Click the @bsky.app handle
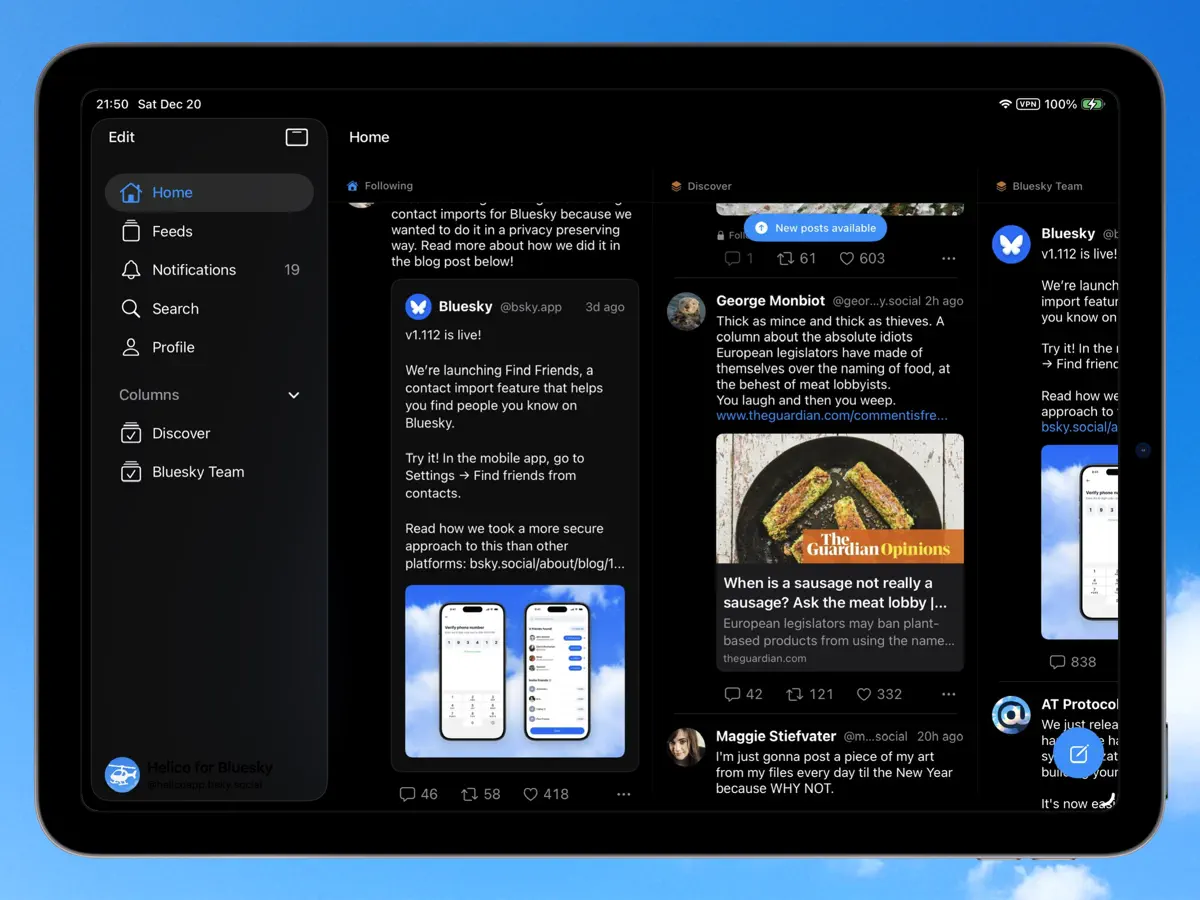 531,307
